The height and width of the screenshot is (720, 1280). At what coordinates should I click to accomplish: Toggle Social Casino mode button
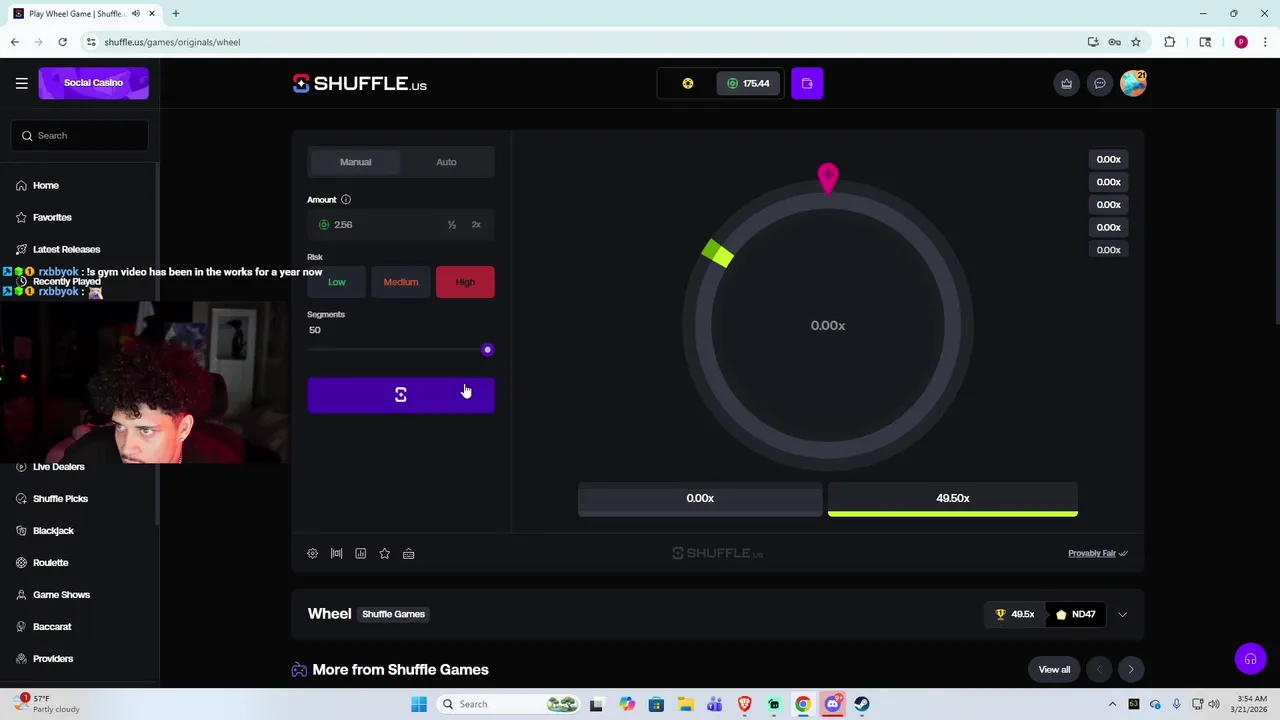coord(94,83)
